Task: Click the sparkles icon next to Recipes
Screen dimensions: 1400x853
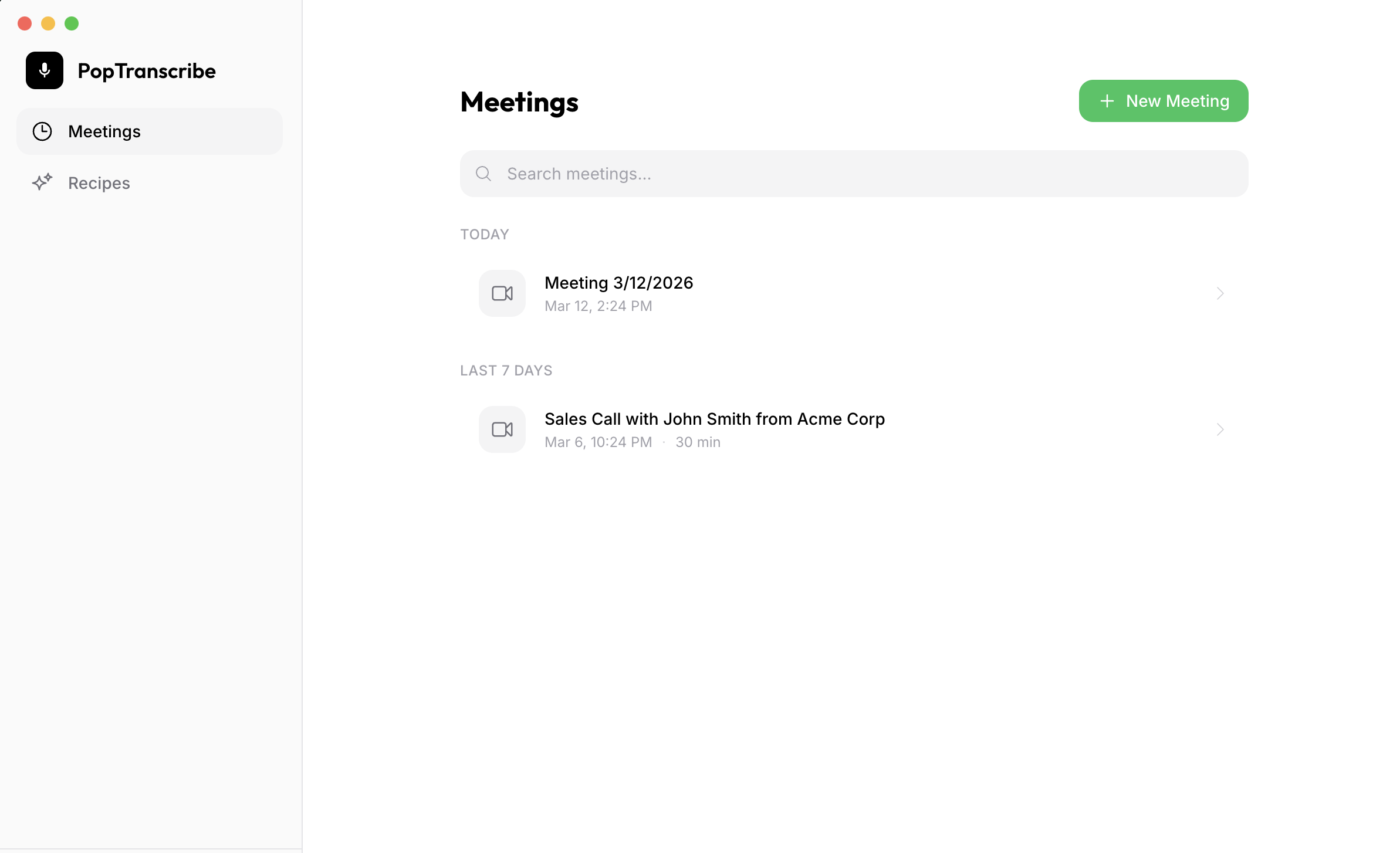Action: coord(42,182)
